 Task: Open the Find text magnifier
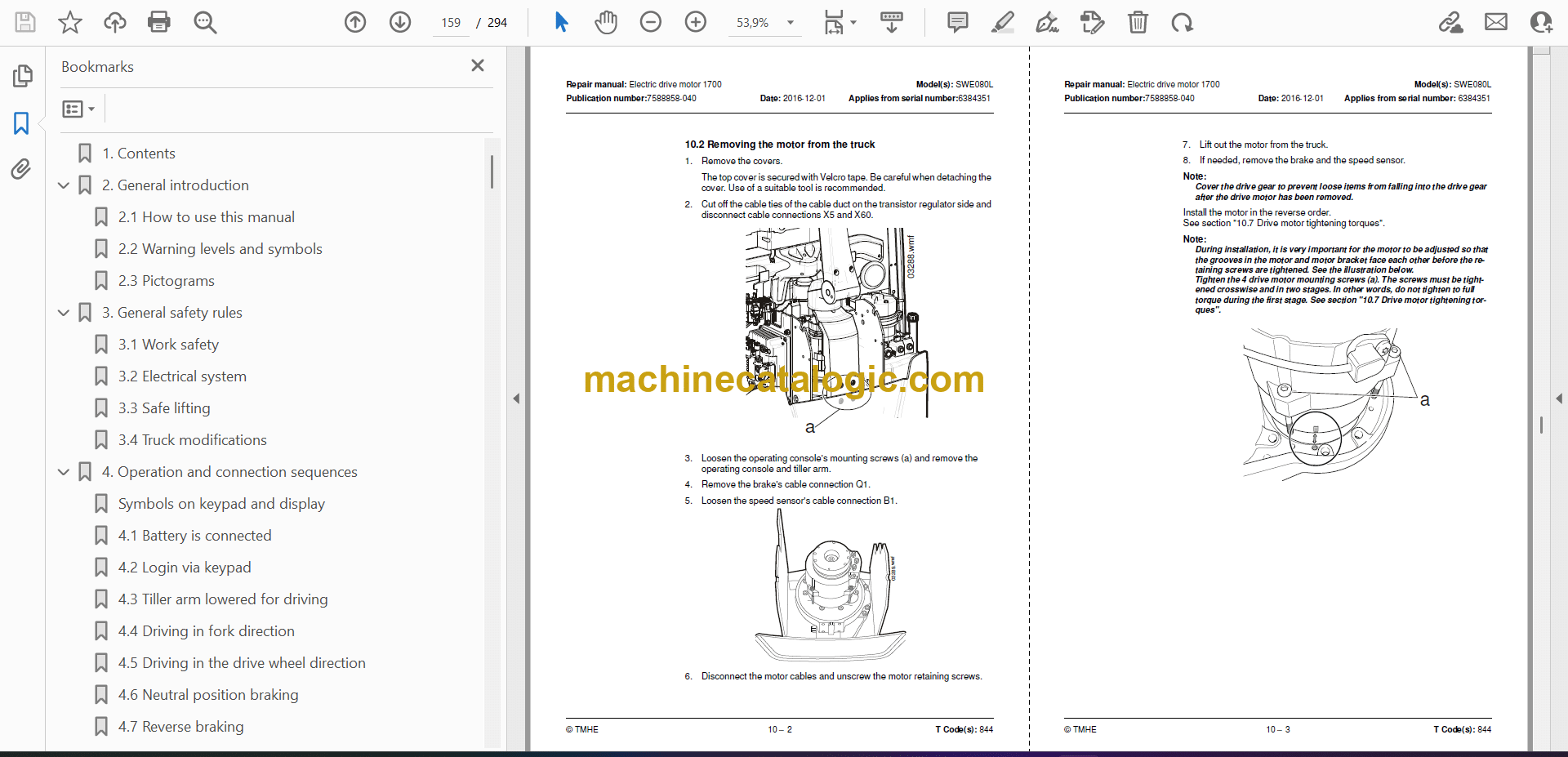click(205, 22)
